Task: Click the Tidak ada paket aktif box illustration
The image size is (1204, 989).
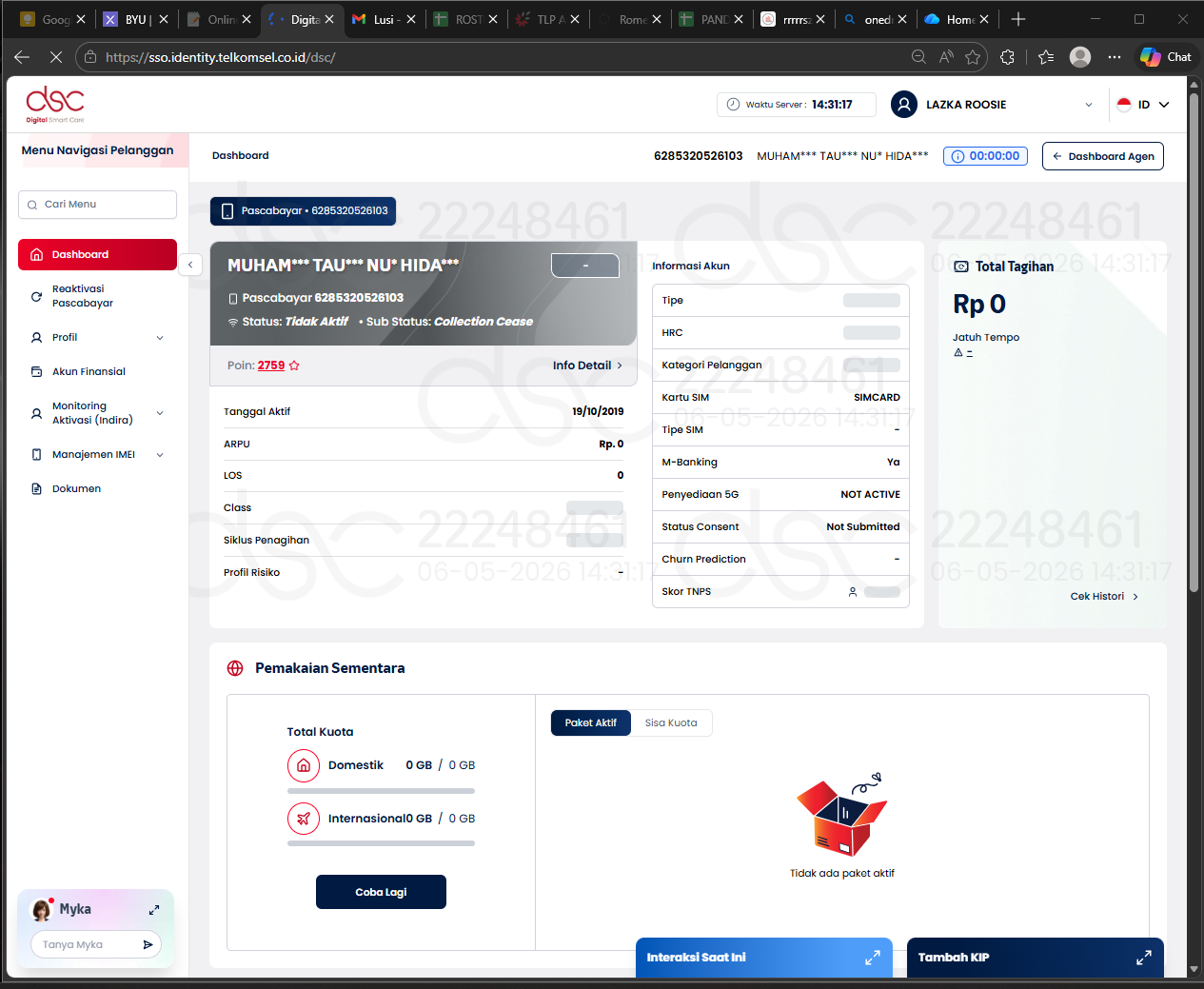Action: coord(842,815)
